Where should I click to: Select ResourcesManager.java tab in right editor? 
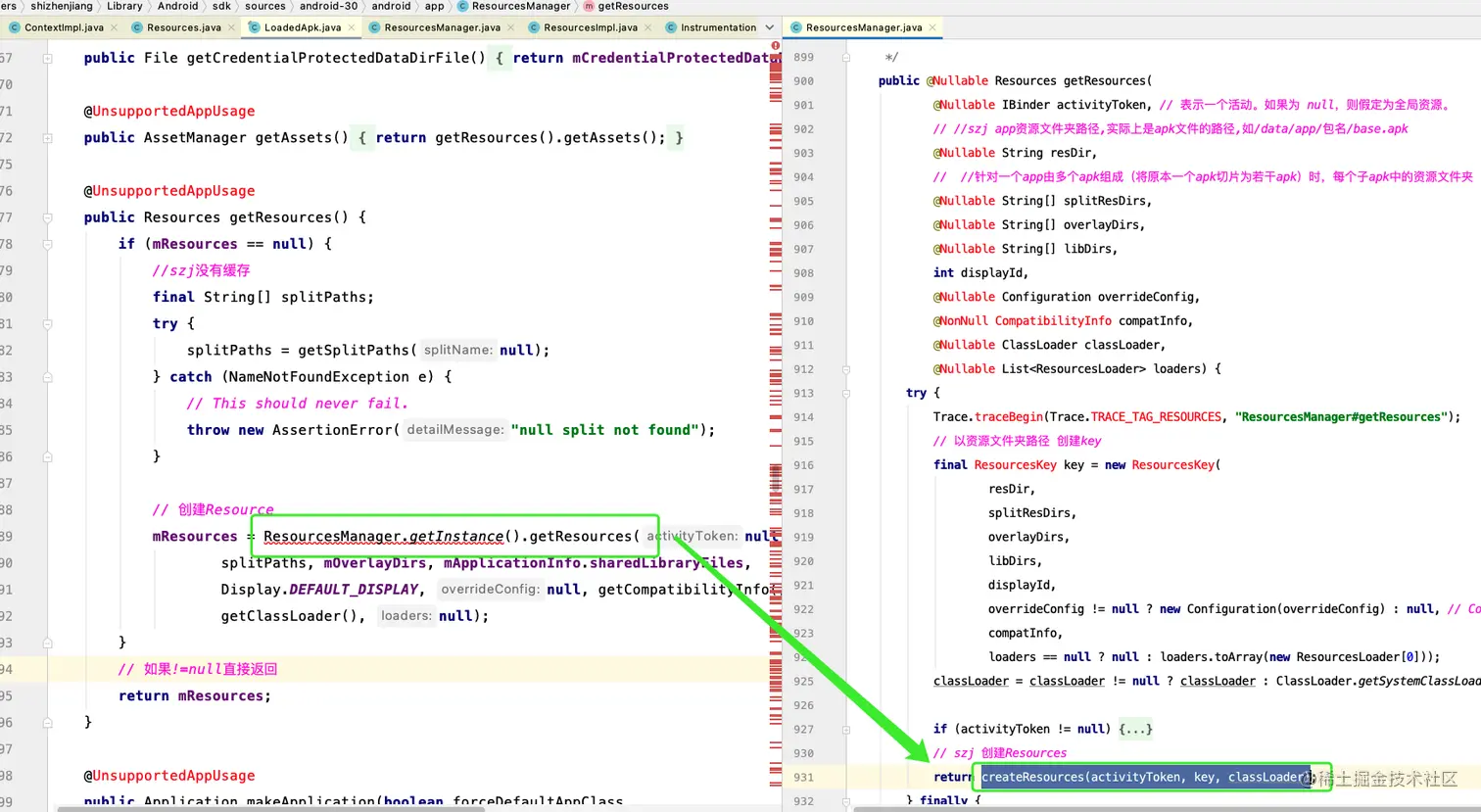pyautogui.click(x=864, y=27)
